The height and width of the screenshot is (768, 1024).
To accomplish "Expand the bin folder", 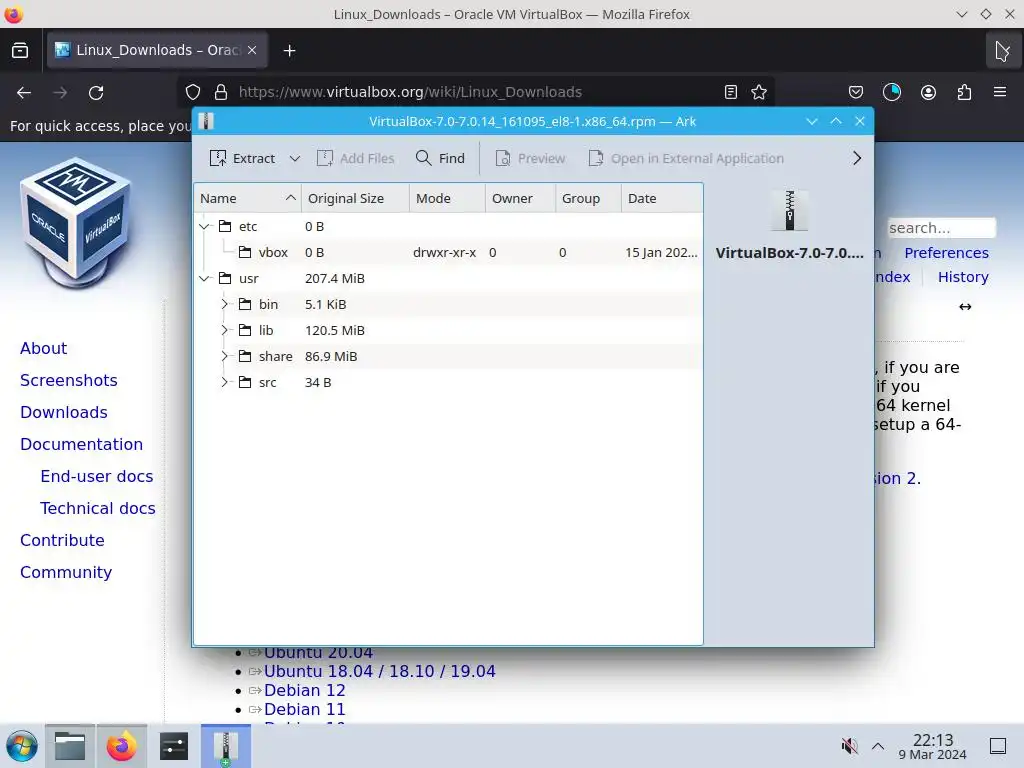I will coord(224,304).
